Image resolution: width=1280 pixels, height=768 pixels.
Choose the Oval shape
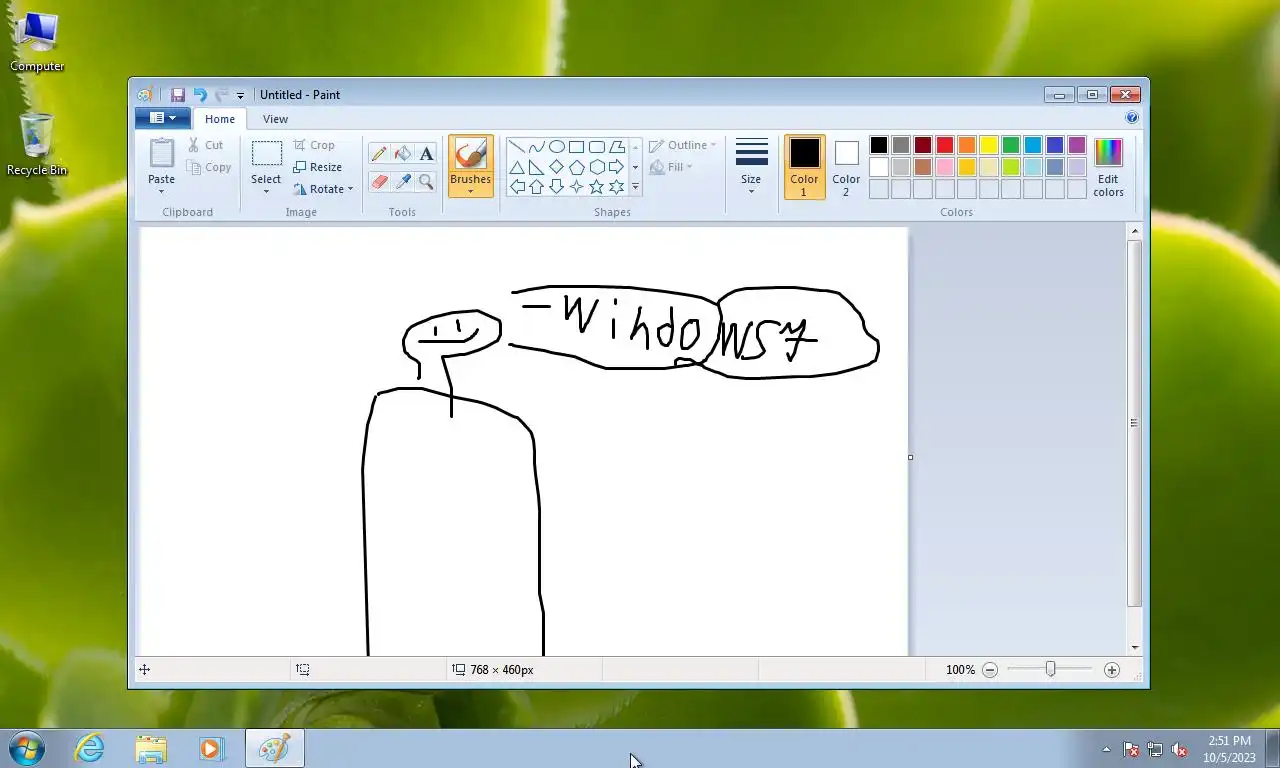point(557,147)
